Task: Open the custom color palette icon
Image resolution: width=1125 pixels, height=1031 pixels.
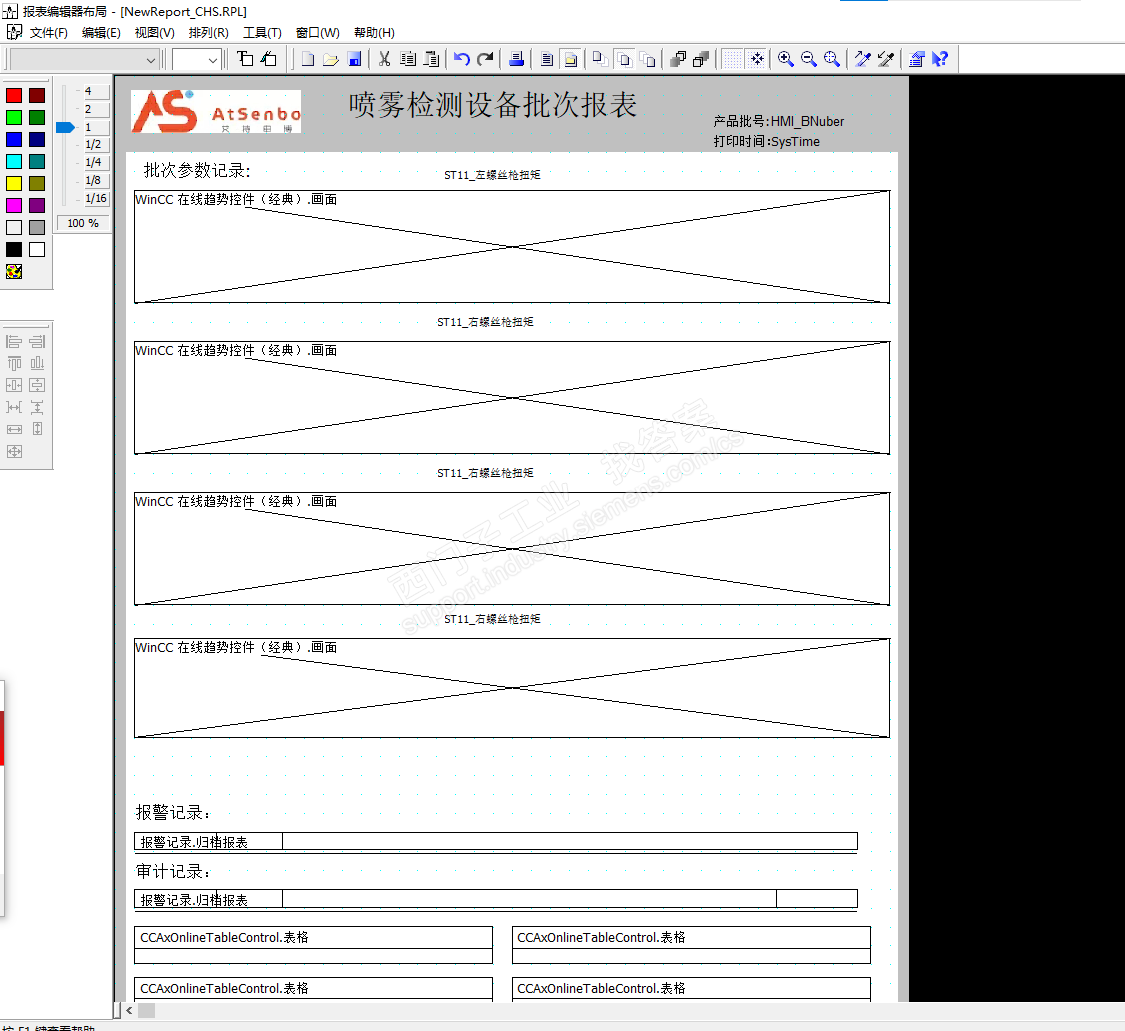Action: pos(14,271)
